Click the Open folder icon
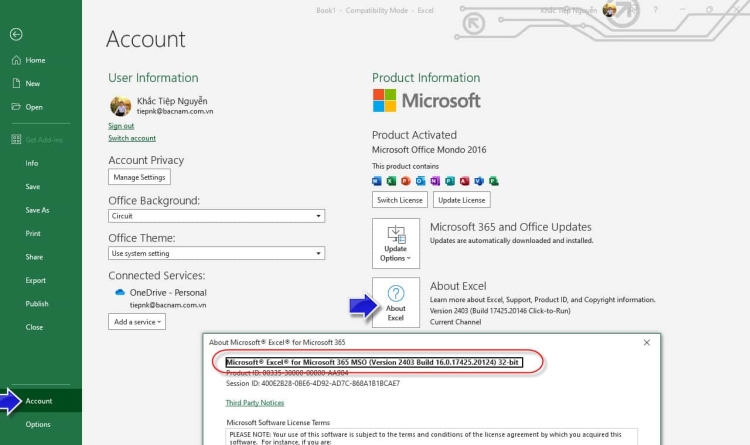Viewport: 750px width, 445px height. [16, 107]
